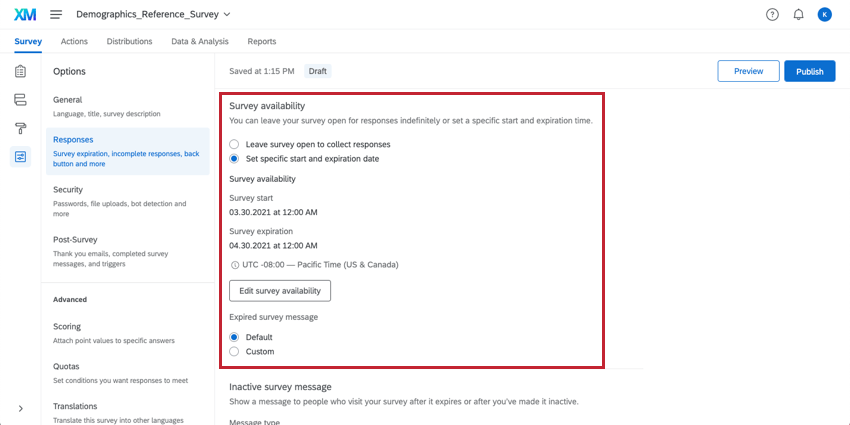Image resolution: width=850 pixels, height=425 pixels.
Task: Click the UTC -08:00 Pacific Time text
Action: [320, 265]
